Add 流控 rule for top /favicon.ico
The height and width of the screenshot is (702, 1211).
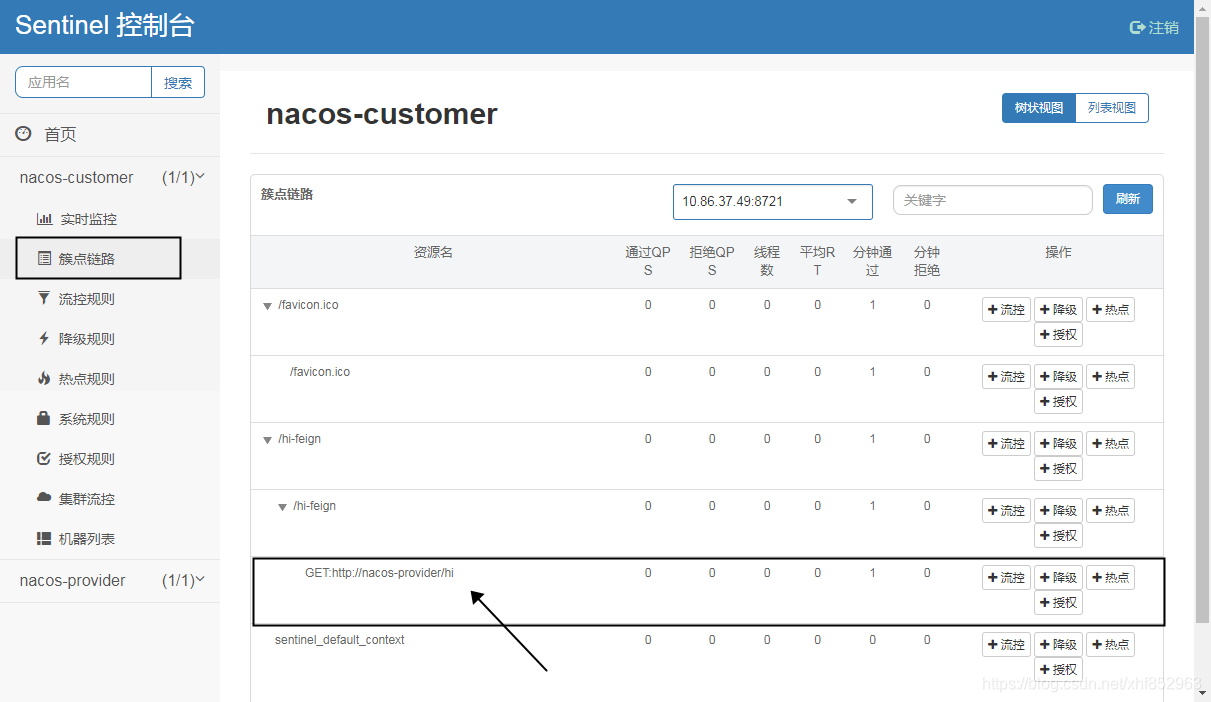pyautogui.click(x=1006, y=310)
